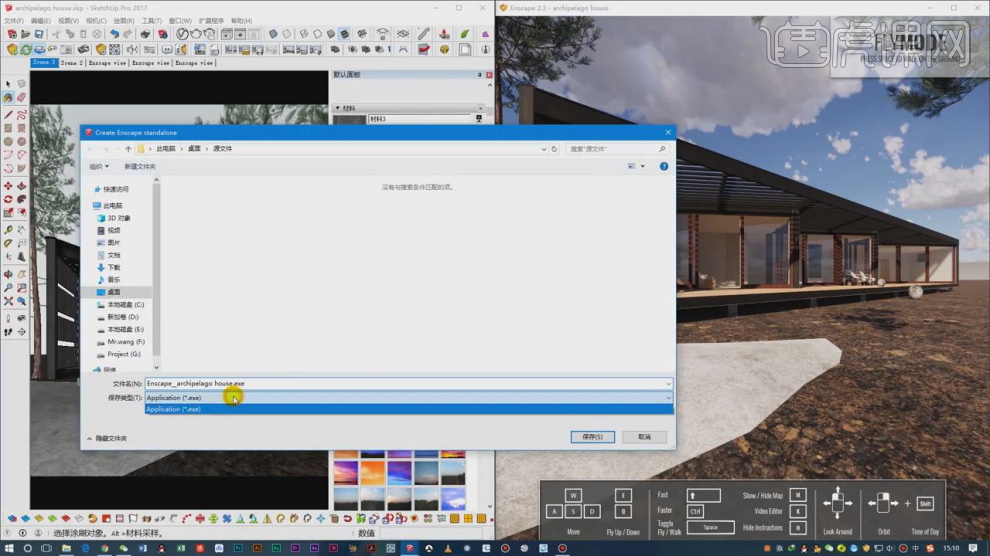Select 新加卷 (D:) drive in tree
The image size is (990, 556).
pos(122,317)
